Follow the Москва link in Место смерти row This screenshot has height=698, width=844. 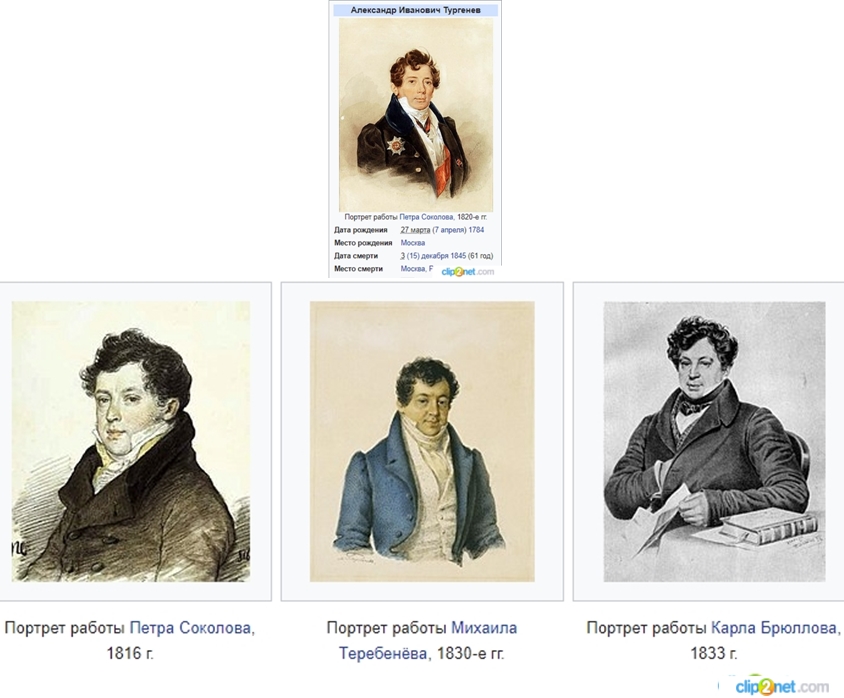(x=413, y=269)
